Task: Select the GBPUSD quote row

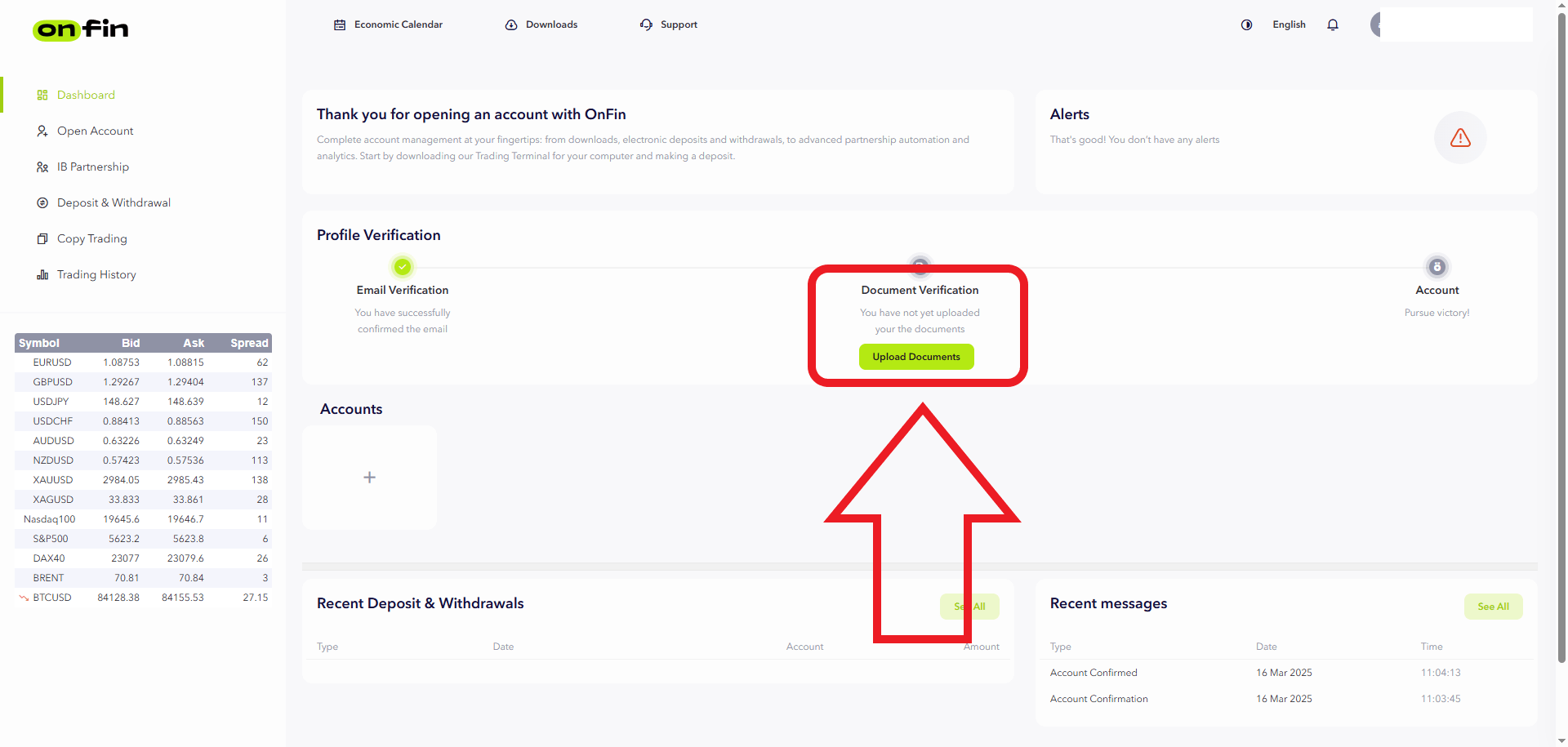Action: click(143, 382)
